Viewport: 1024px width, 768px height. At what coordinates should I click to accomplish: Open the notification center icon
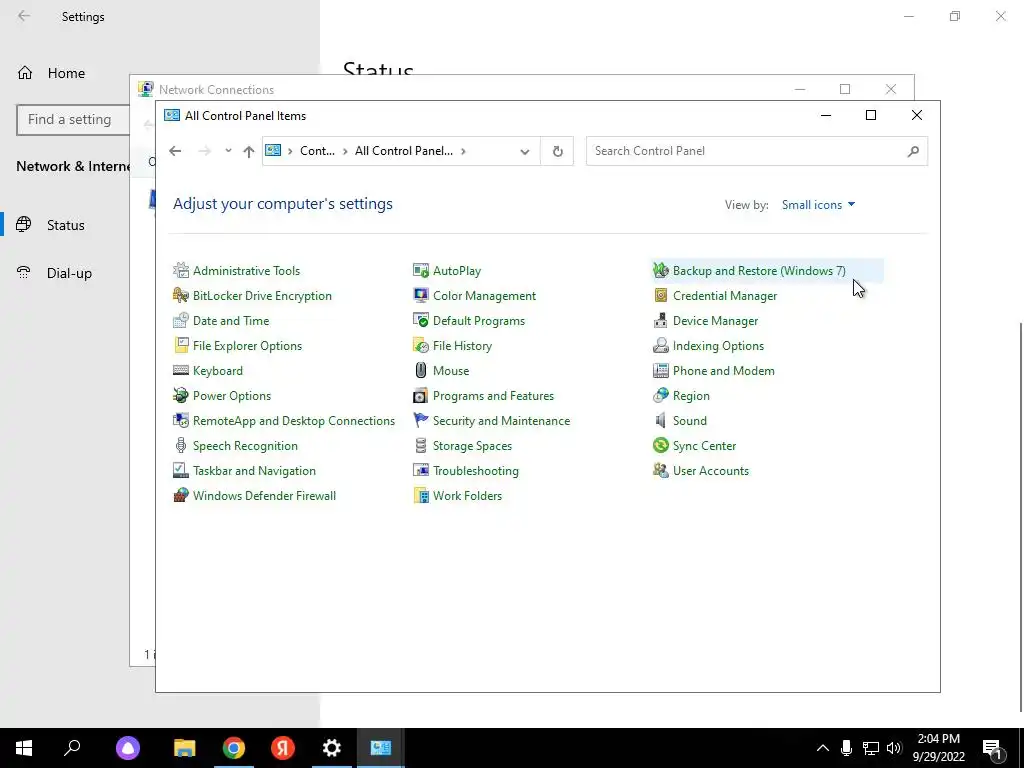[992, 748]
